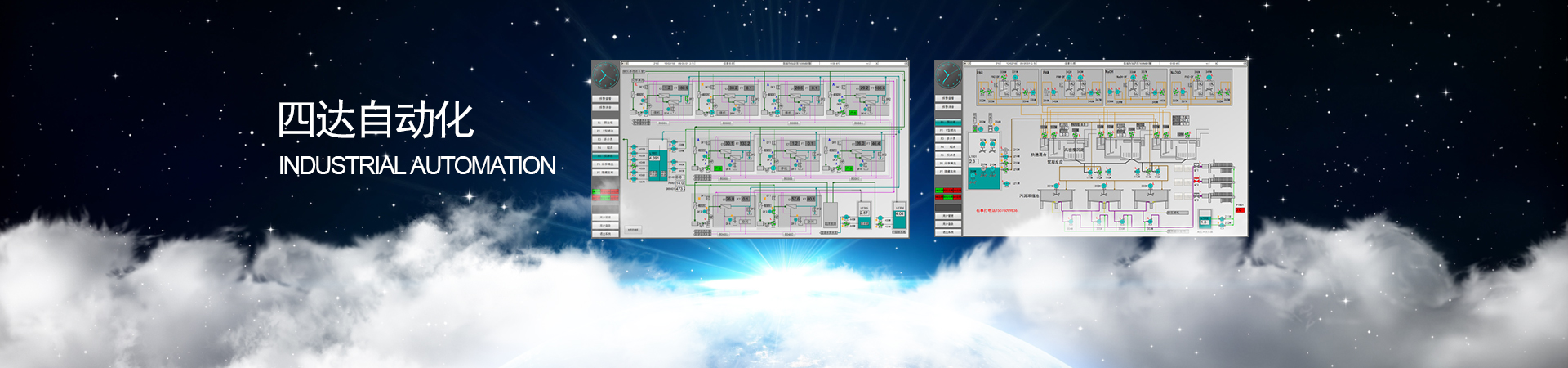
Task: Click the red phone number text in right screen
Action: click(x=996, y=210)
